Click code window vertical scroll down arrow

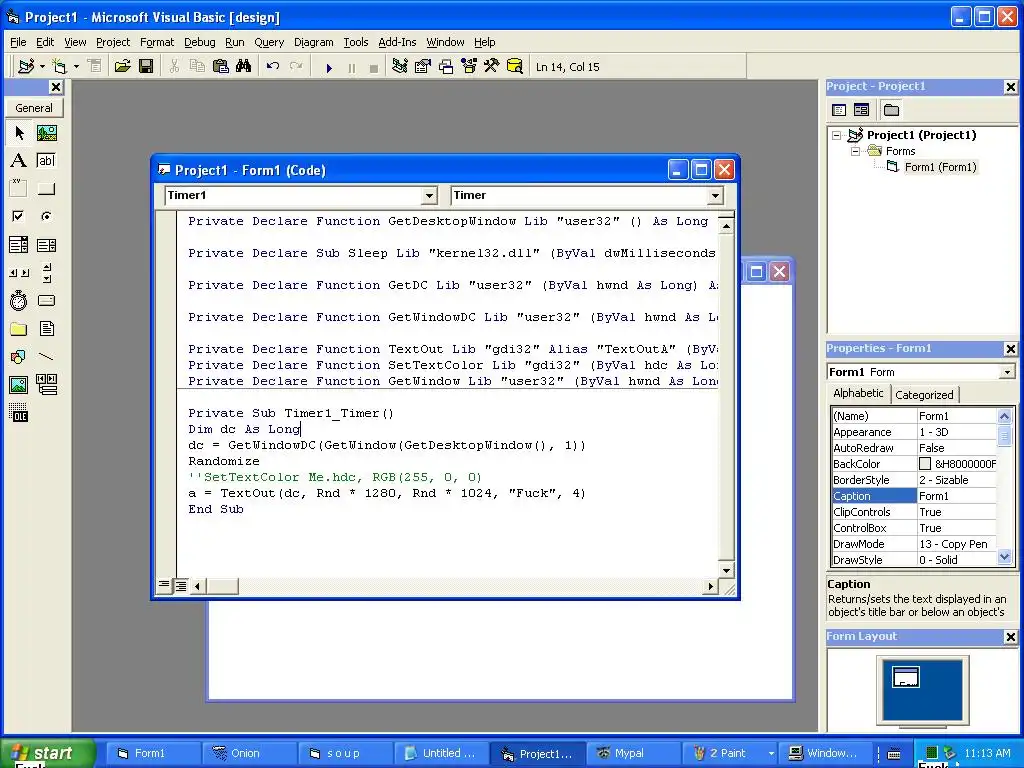726,570
